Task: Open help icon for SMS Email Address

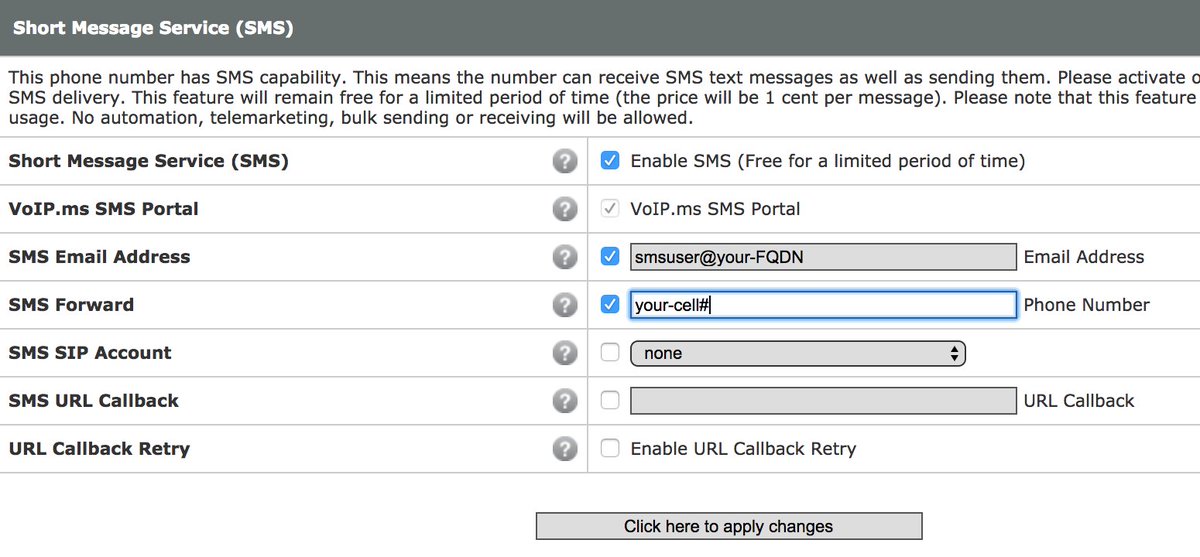Action: (x=565, y=257)
